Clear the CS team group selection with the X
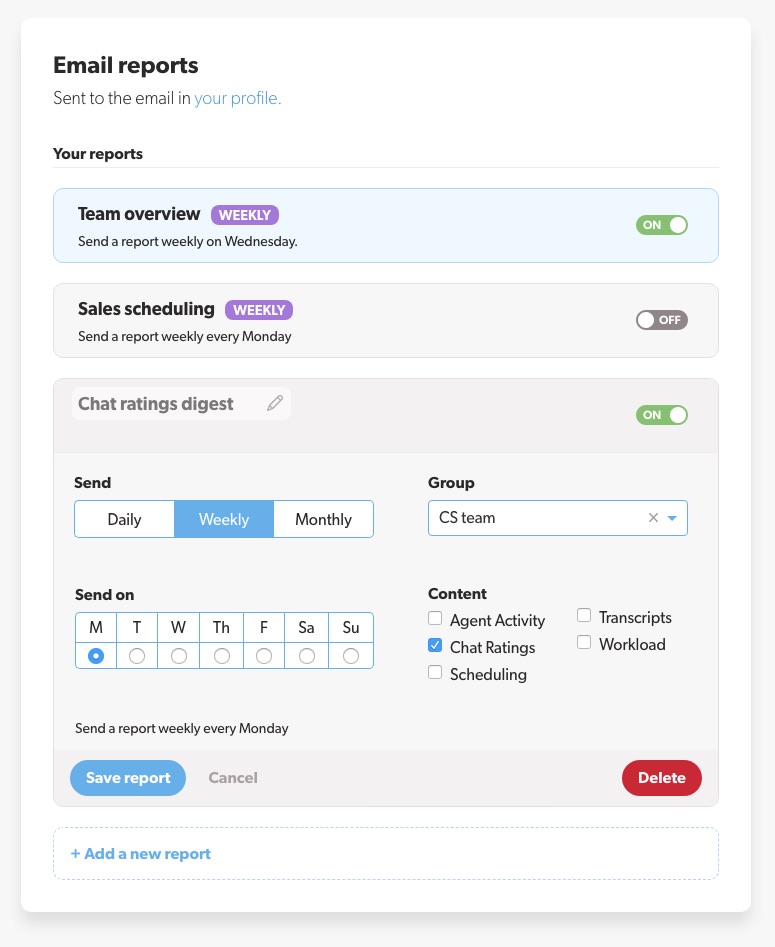This screenshot has height=947, width=775. (653, 518)
